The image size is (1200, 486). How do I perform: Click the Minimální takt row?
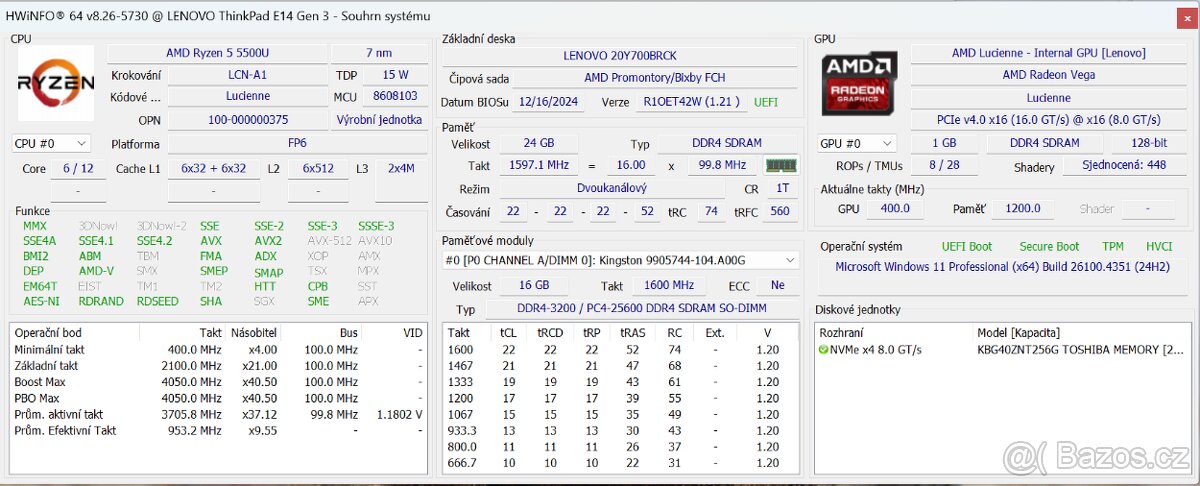219,350
